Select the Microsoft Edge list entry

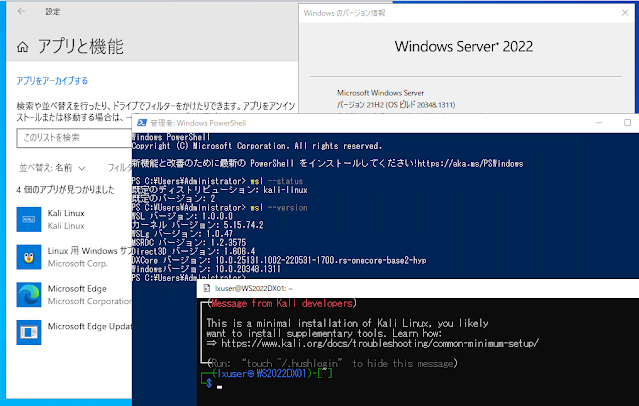pyautogui.click(x=90, y=295)
